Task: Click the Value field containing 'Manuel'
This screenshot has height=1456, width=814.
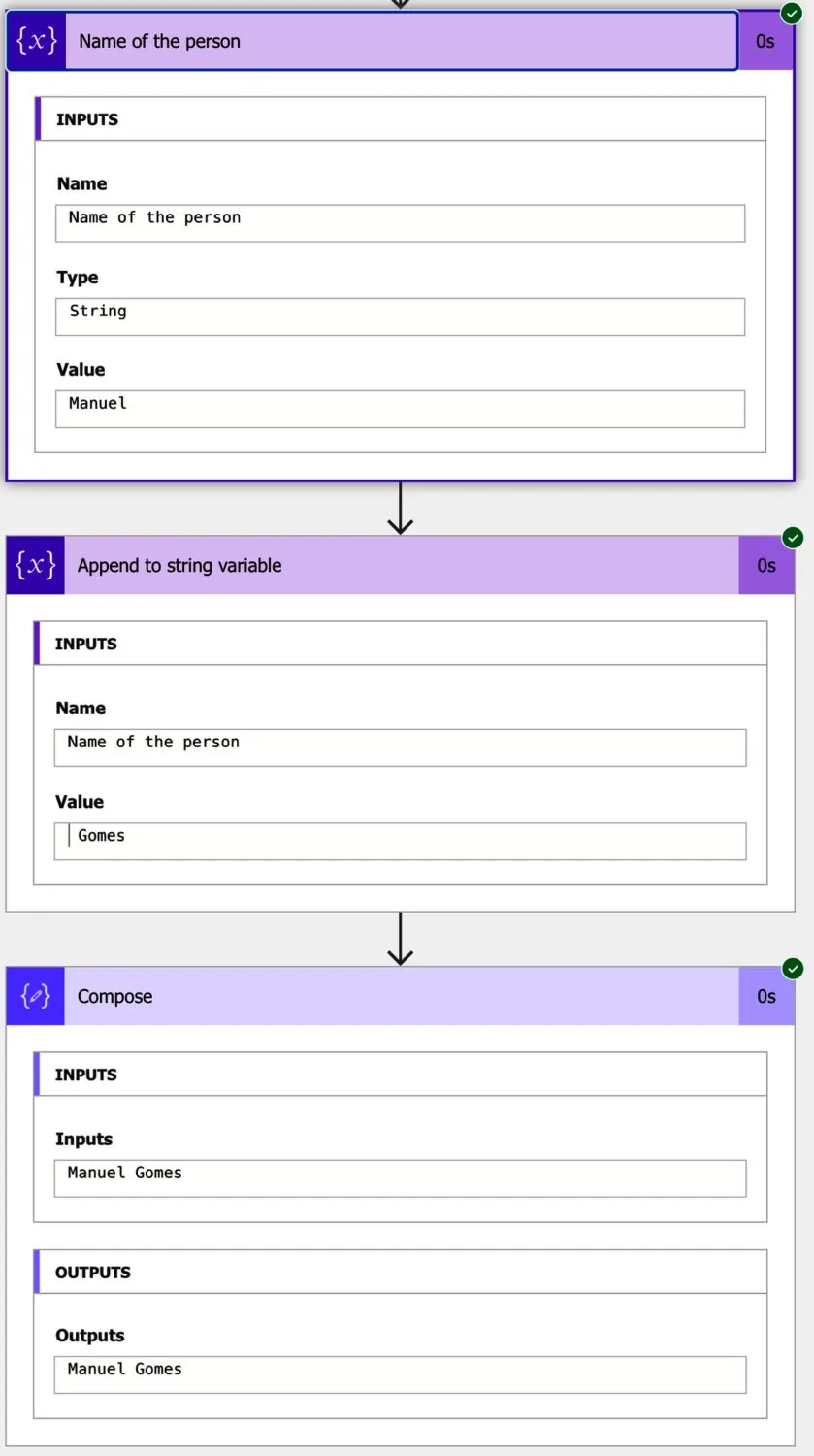Action: [x=400, y=409]
